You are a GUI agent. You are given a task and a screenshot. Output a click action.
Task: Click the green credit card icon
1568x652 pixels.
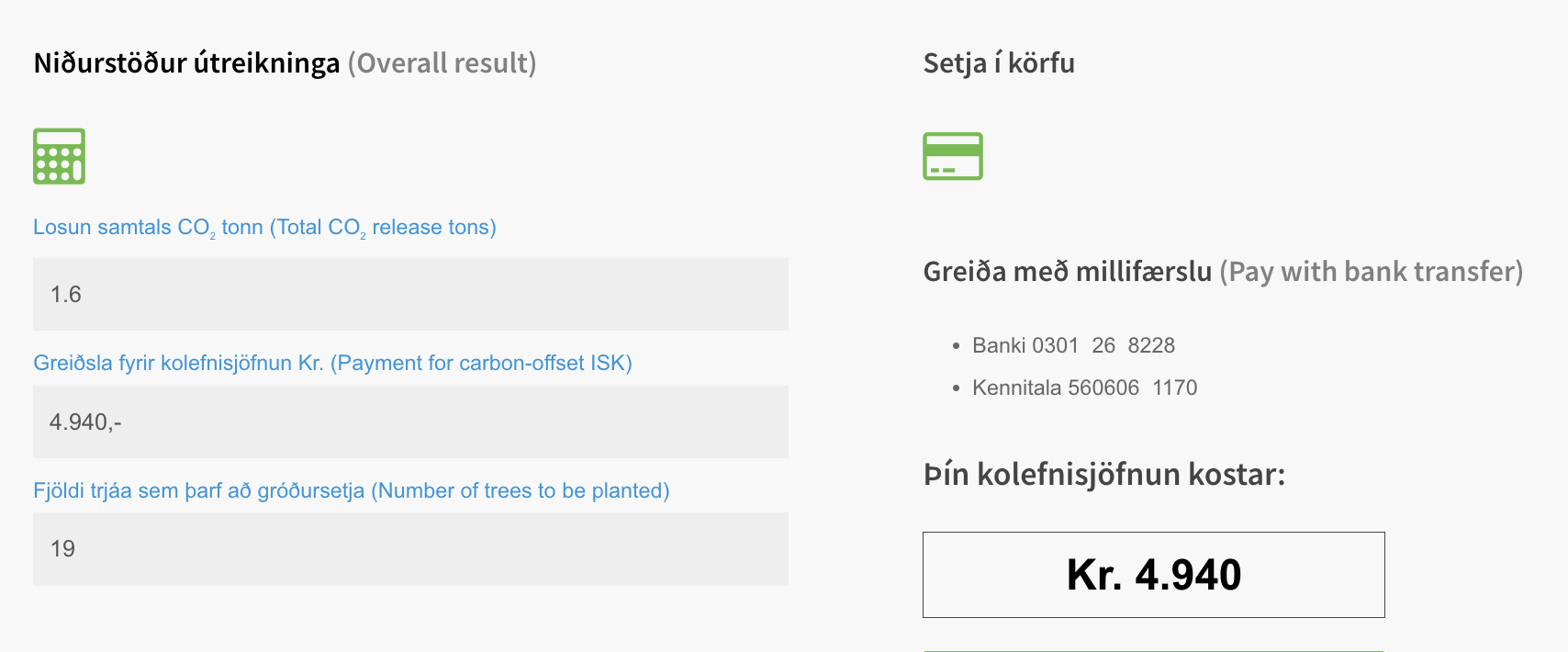pyautogui.click(x=953, y=156)
